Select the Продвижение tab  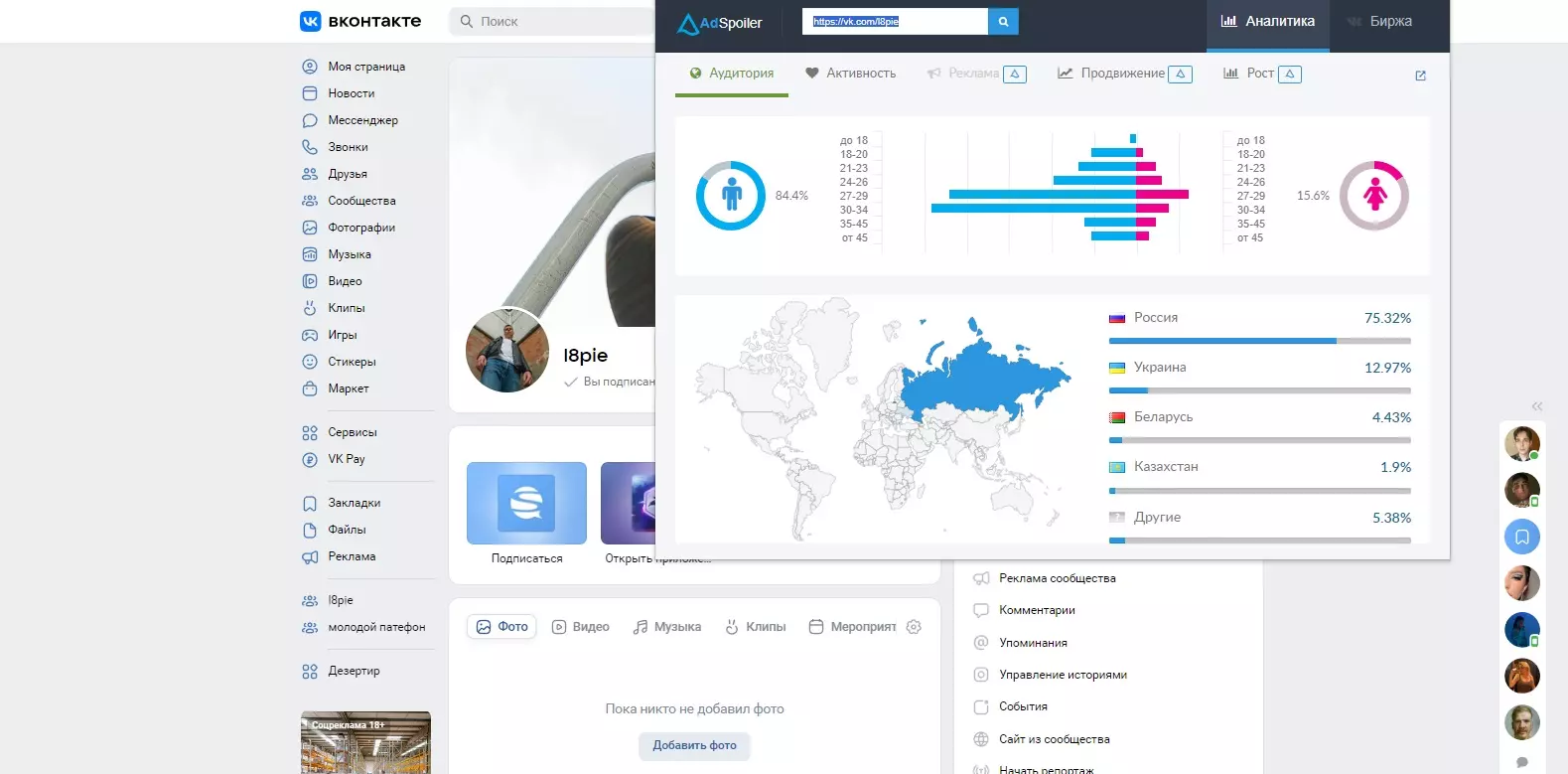pos(1123,74)
